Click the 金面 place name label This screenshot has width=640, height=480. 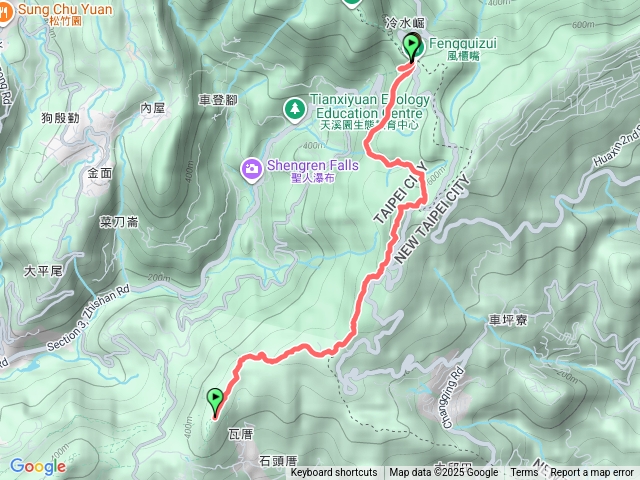click(100, 173)
